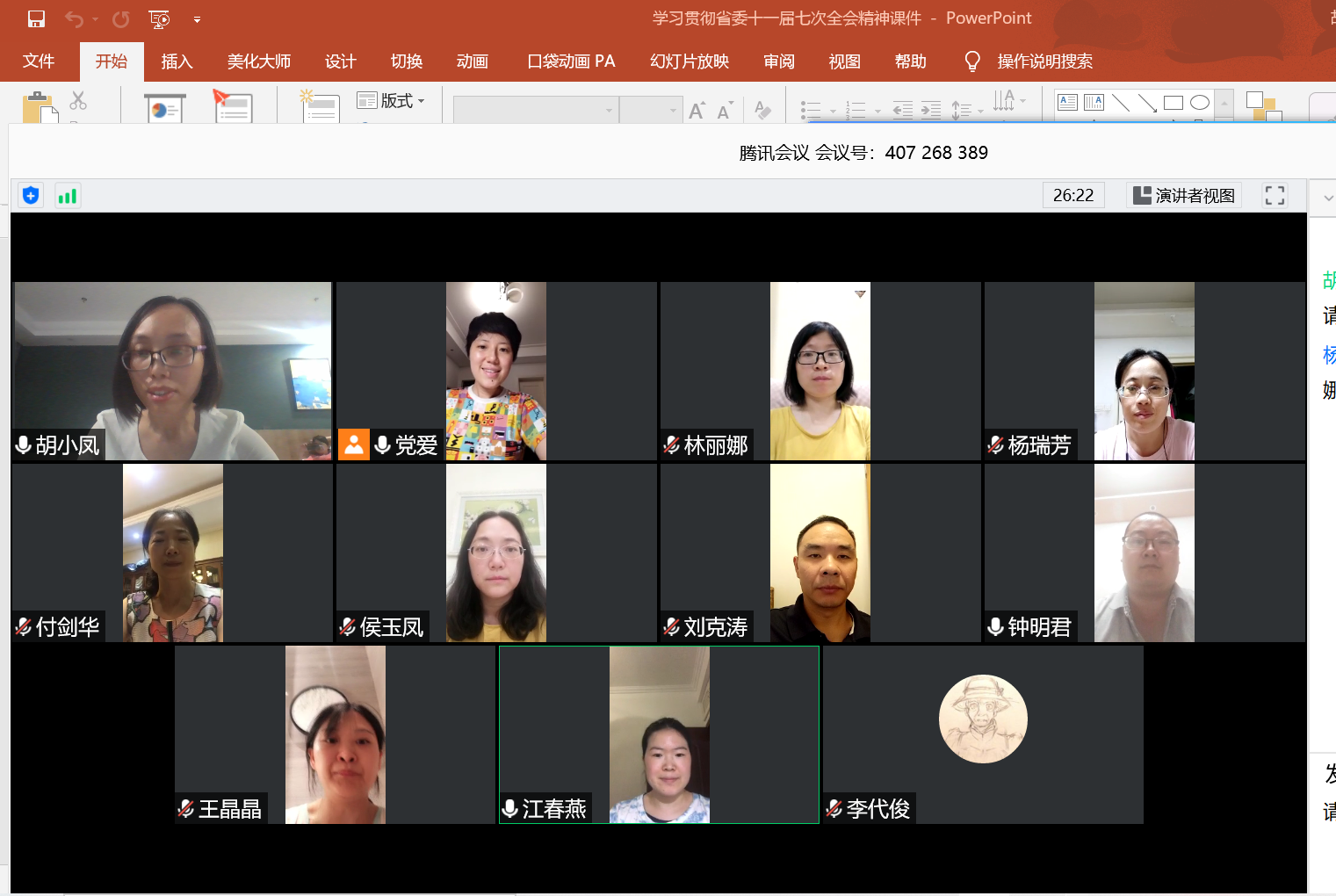This screenshot has width=1336, height=896.
Task: Enter fullscreen with the expand-corners icon
Action: 1275,195
